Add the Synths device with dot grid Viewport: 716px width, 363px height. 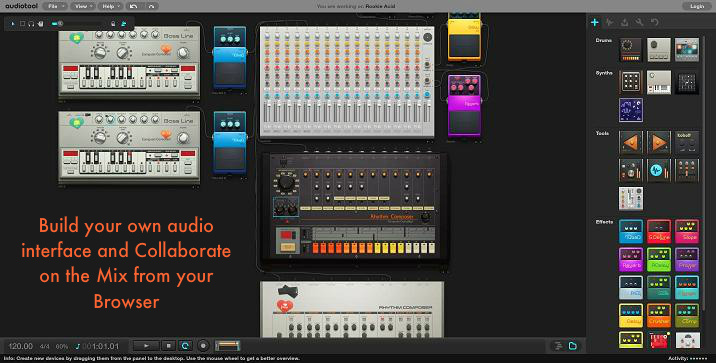coord(631,82)
